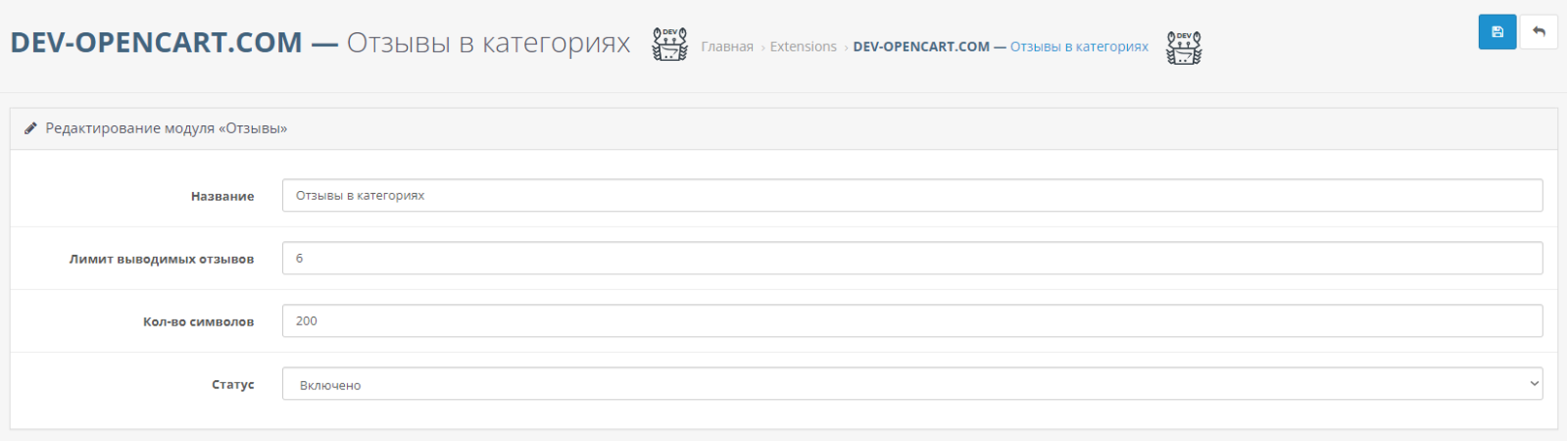
Task: Open the Главная breadcrumb link
Action: tap(727, 46)
